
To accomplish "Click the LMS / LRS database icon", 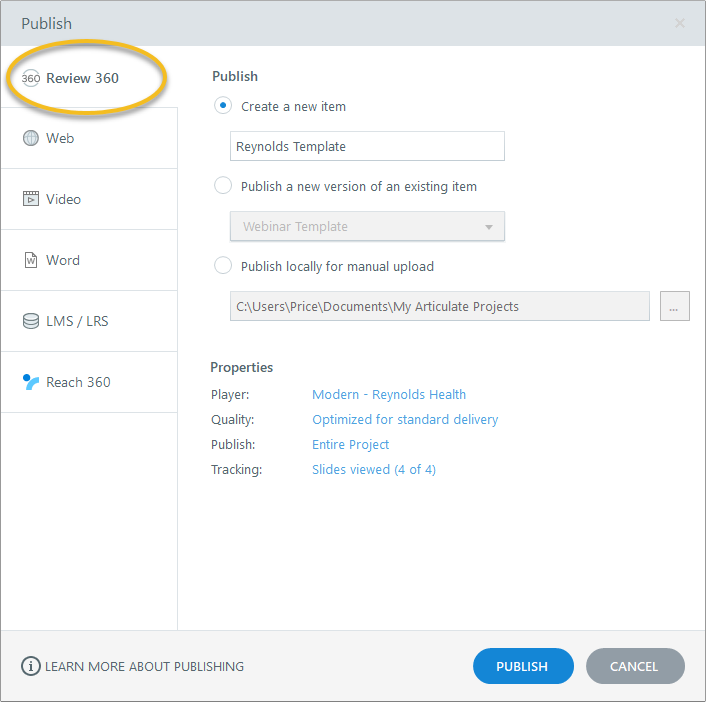I will coord(31,321).
